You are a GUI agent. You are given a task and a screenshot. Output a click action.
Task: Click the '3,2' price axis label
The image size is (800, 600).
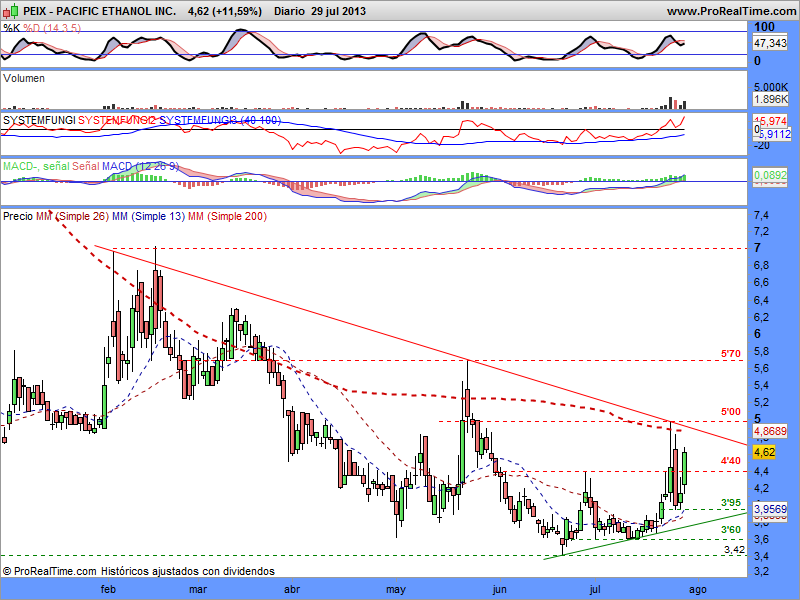click(761, 571)
